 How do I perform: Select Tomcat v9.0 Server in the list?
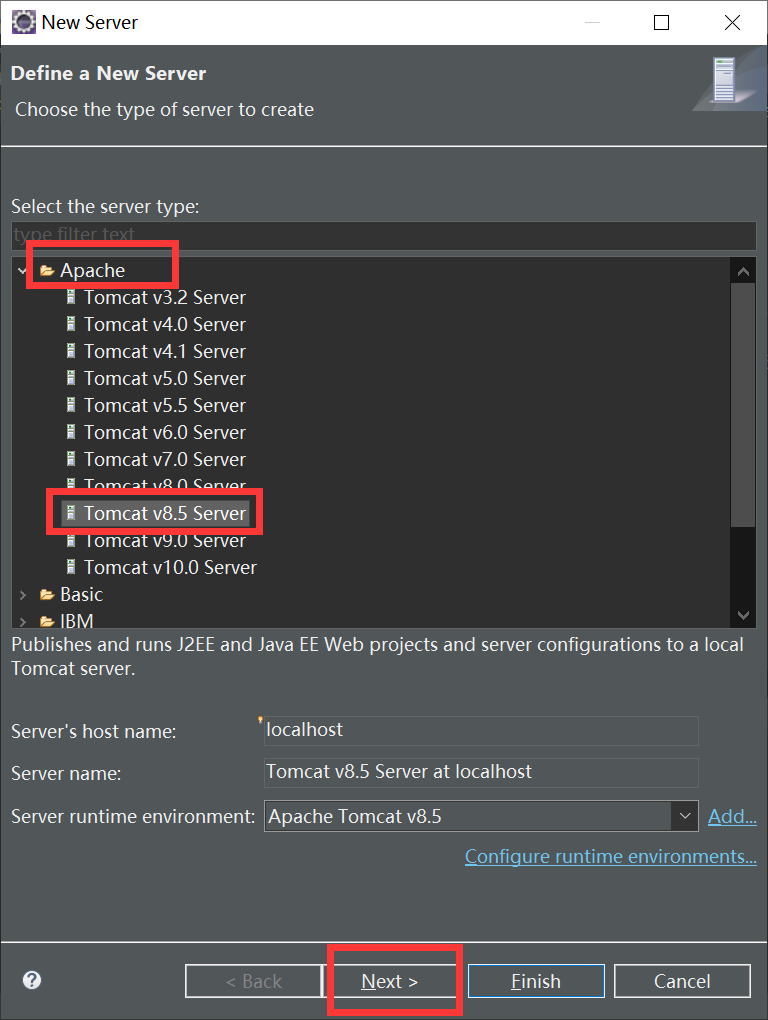pyautogui.click(x=165, y=541)
